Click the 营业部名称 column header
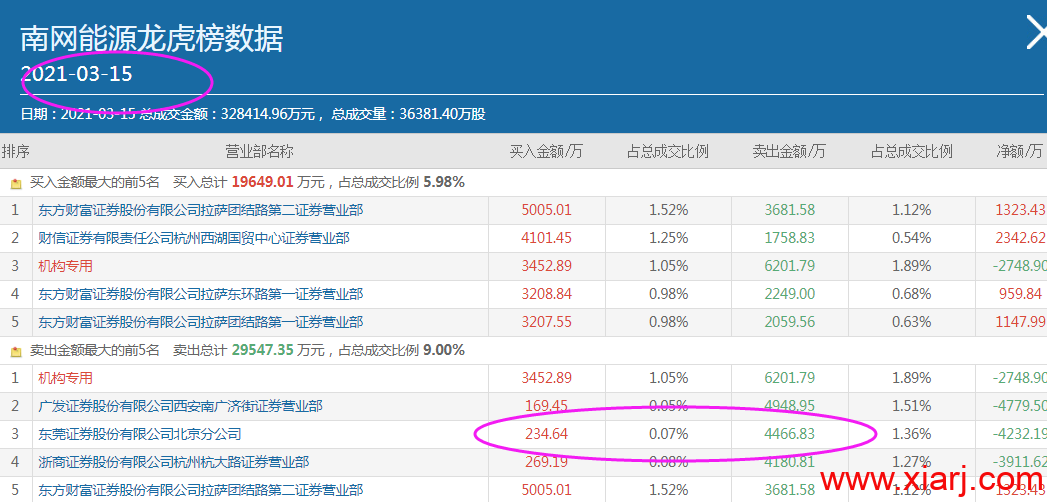Image resolution: width=1047 pixels, height=502 pixels. (x=259, y=152)
